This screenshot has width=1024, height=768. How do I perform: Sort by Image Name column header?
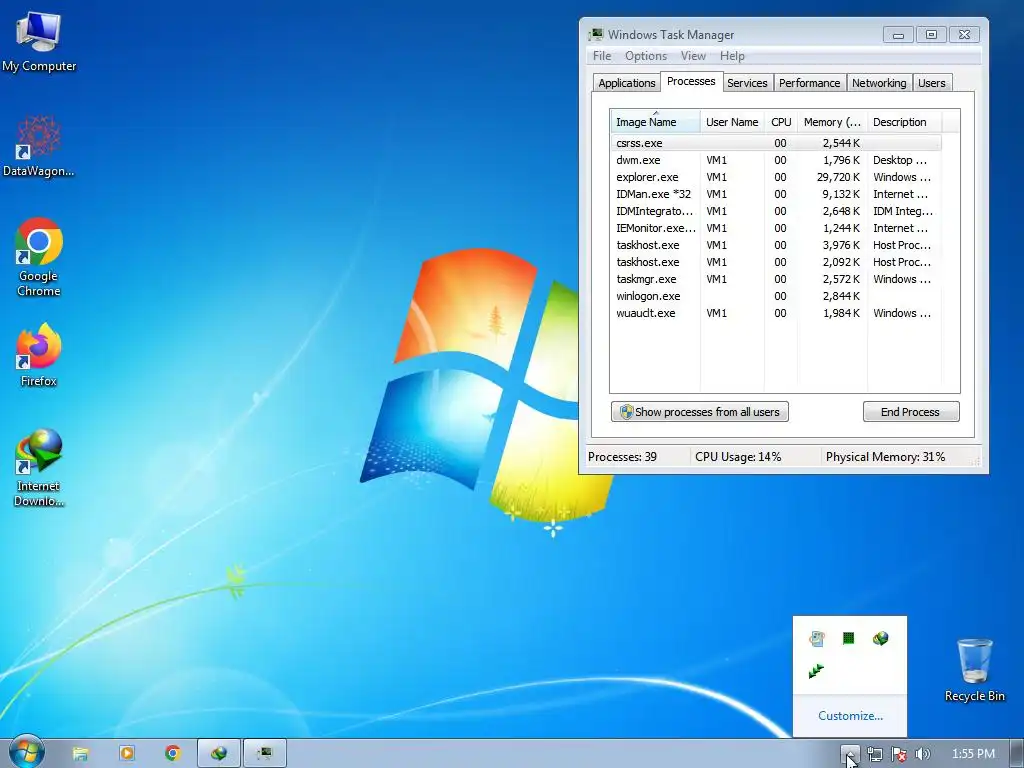(x=655, y=122)
